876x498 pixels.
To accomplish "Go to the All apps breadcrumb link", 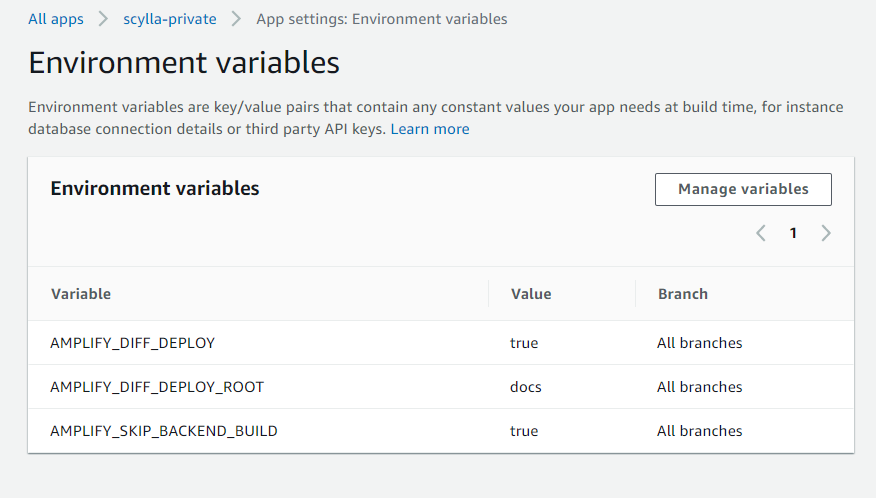I will pyautogui.click(x=56, y=19).
